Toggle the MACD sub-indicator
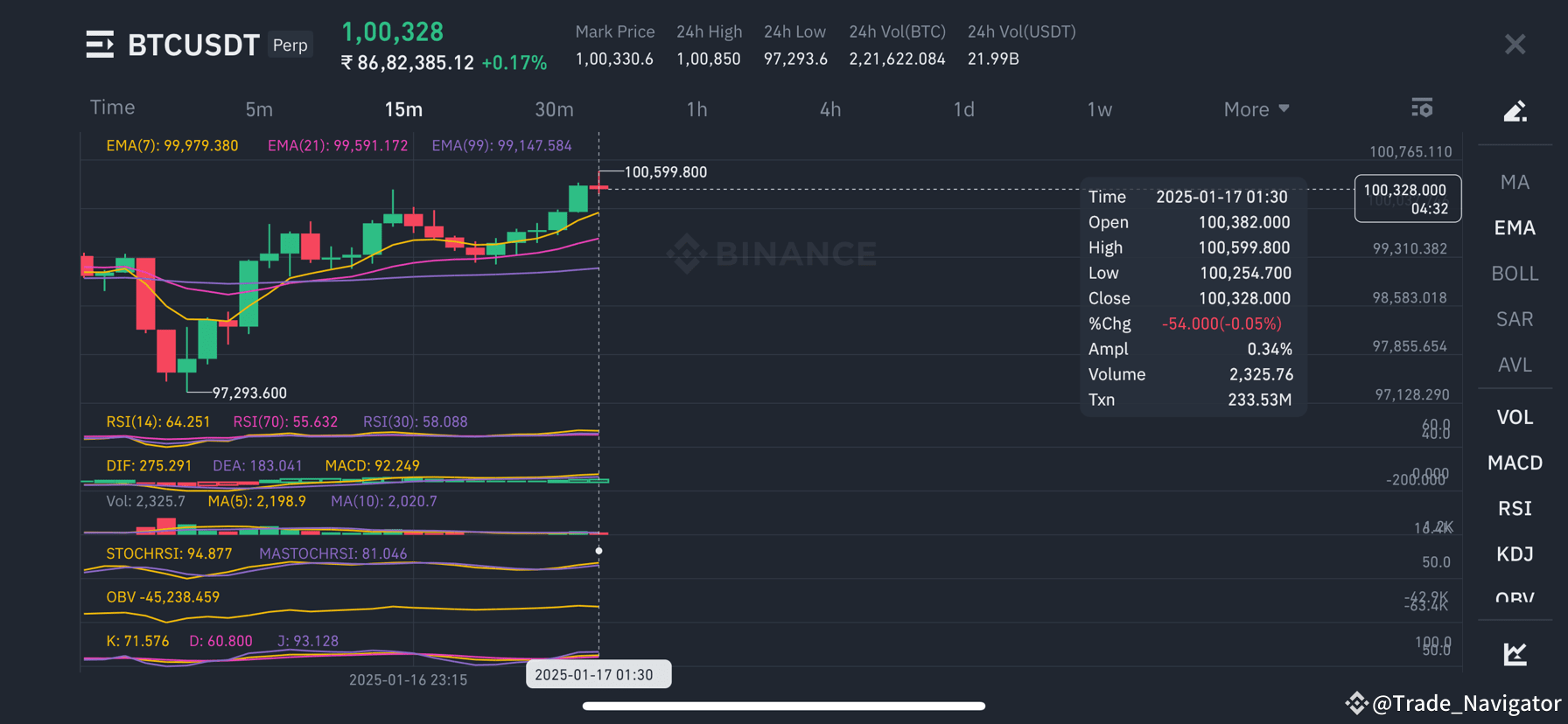 pos(1515,463)
